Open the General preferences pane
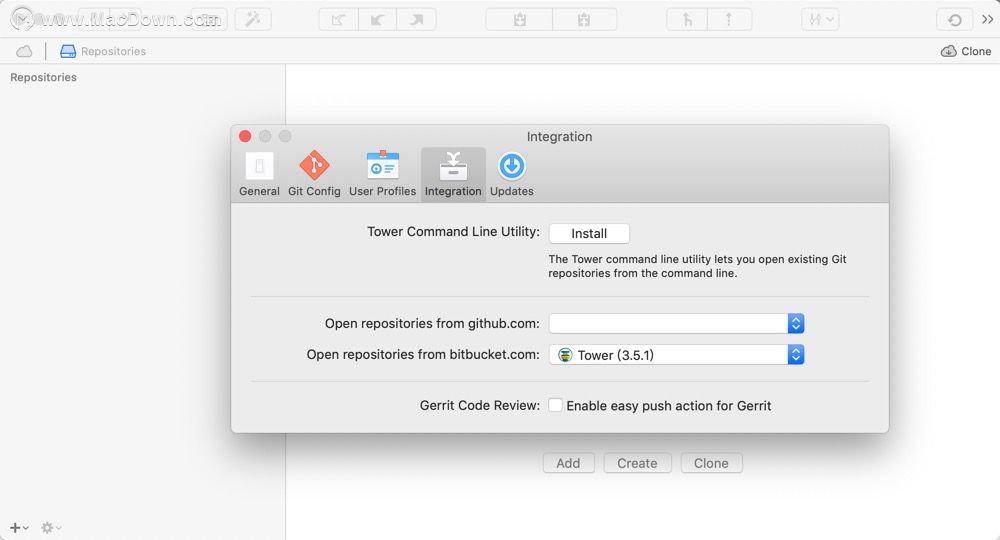Screen dimensions: 1000x540 (259, 174)
